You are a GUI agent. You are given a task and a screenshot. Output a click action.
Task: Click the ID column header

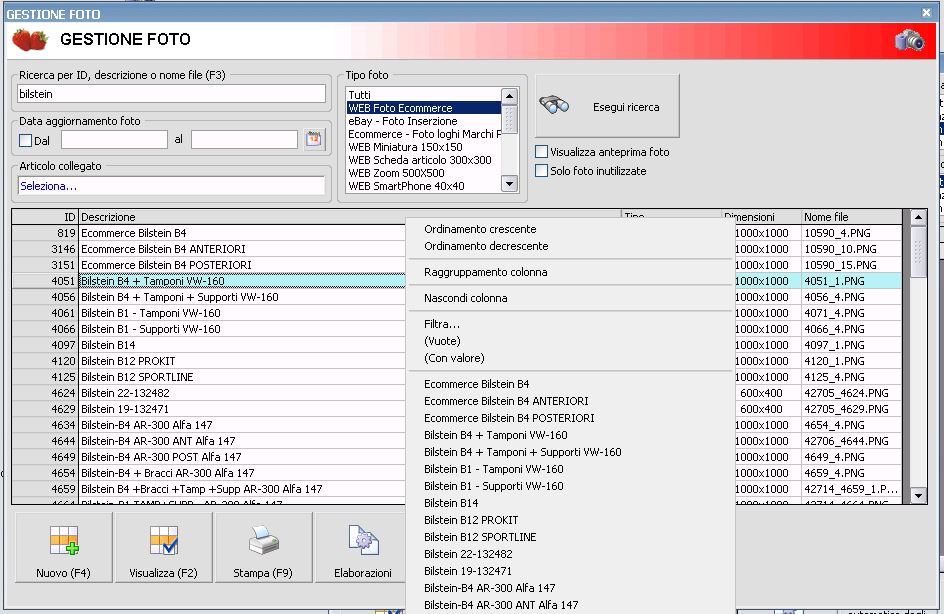45,217
